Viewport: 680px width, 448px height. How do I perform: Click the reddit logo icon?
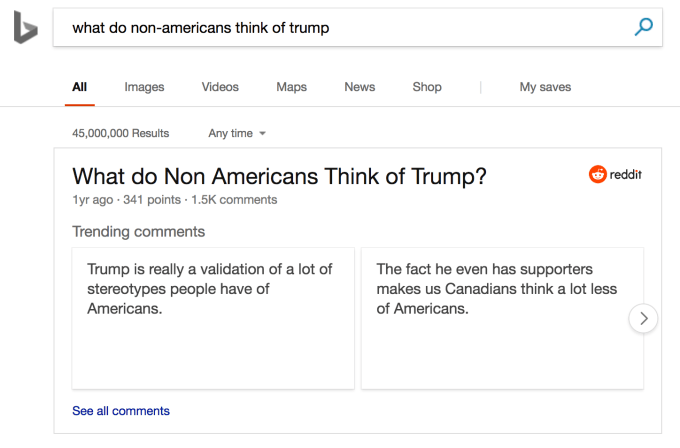click(598, 175)
